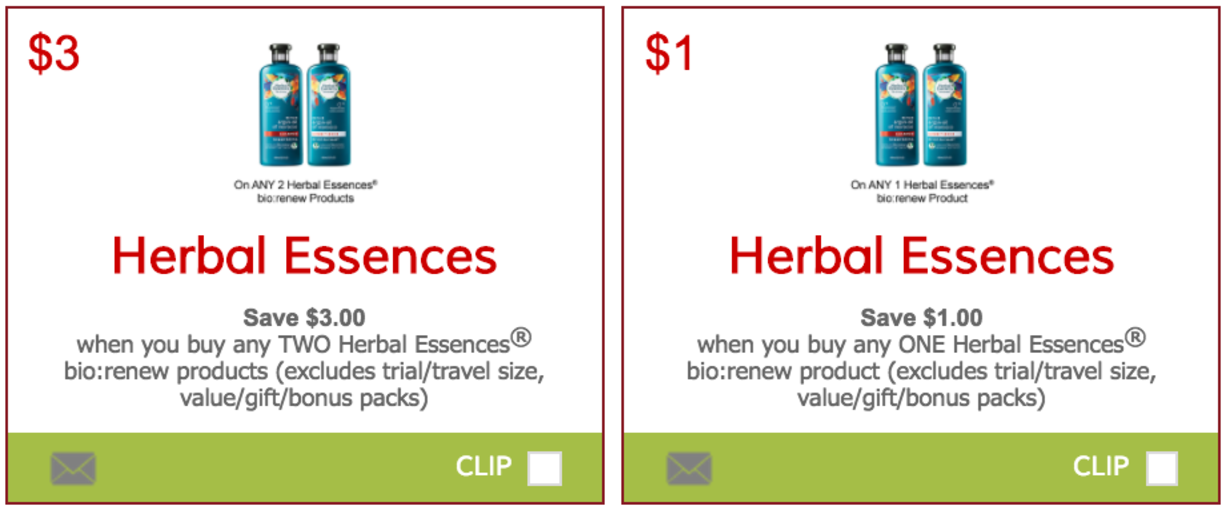This screenshot has width=1226, height=508.
Task: Click the red $3 amount label
Action: 53,53
